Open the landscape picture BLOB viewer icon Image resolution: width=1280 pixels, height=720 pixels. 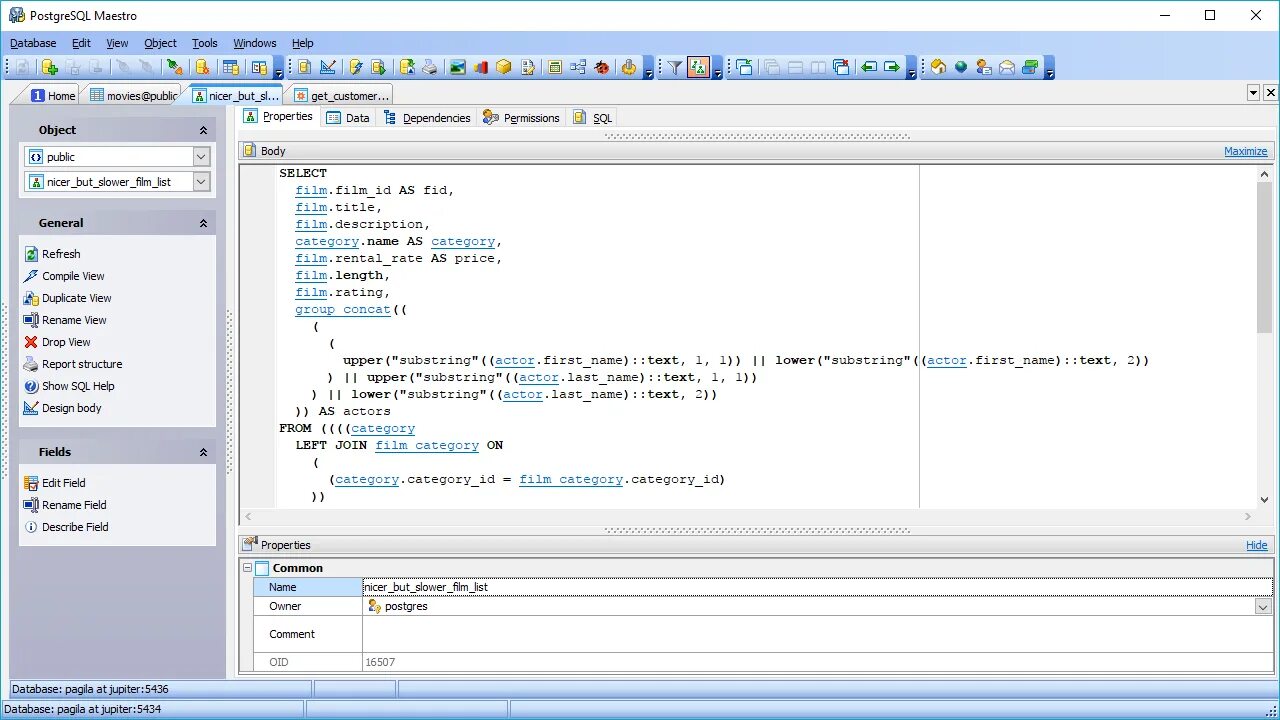[457, 67]
